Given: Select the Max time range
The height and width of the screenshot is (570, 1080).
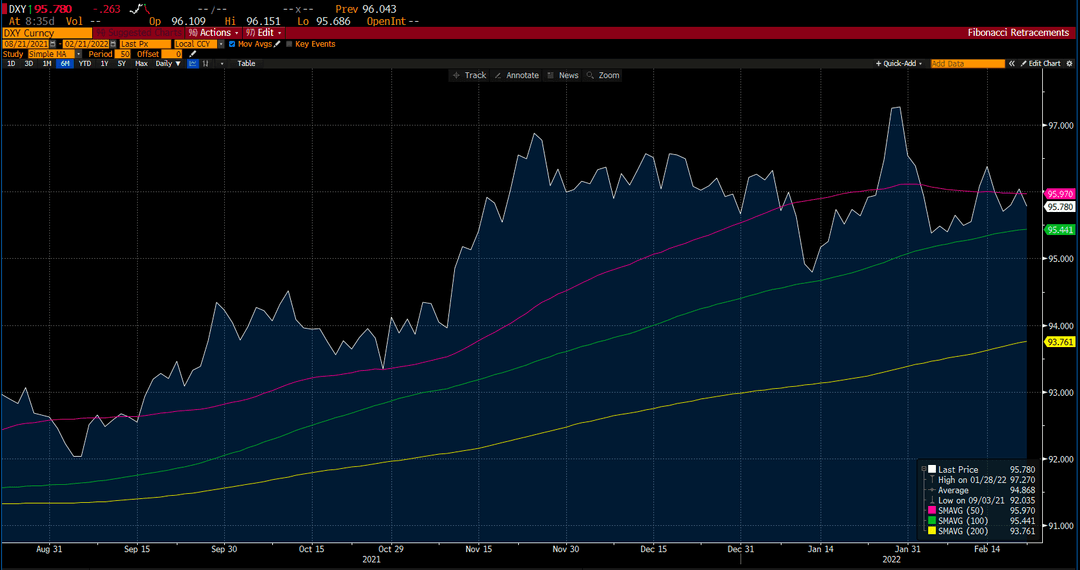Looking at the screenshot, I should (x=141, y=63).
